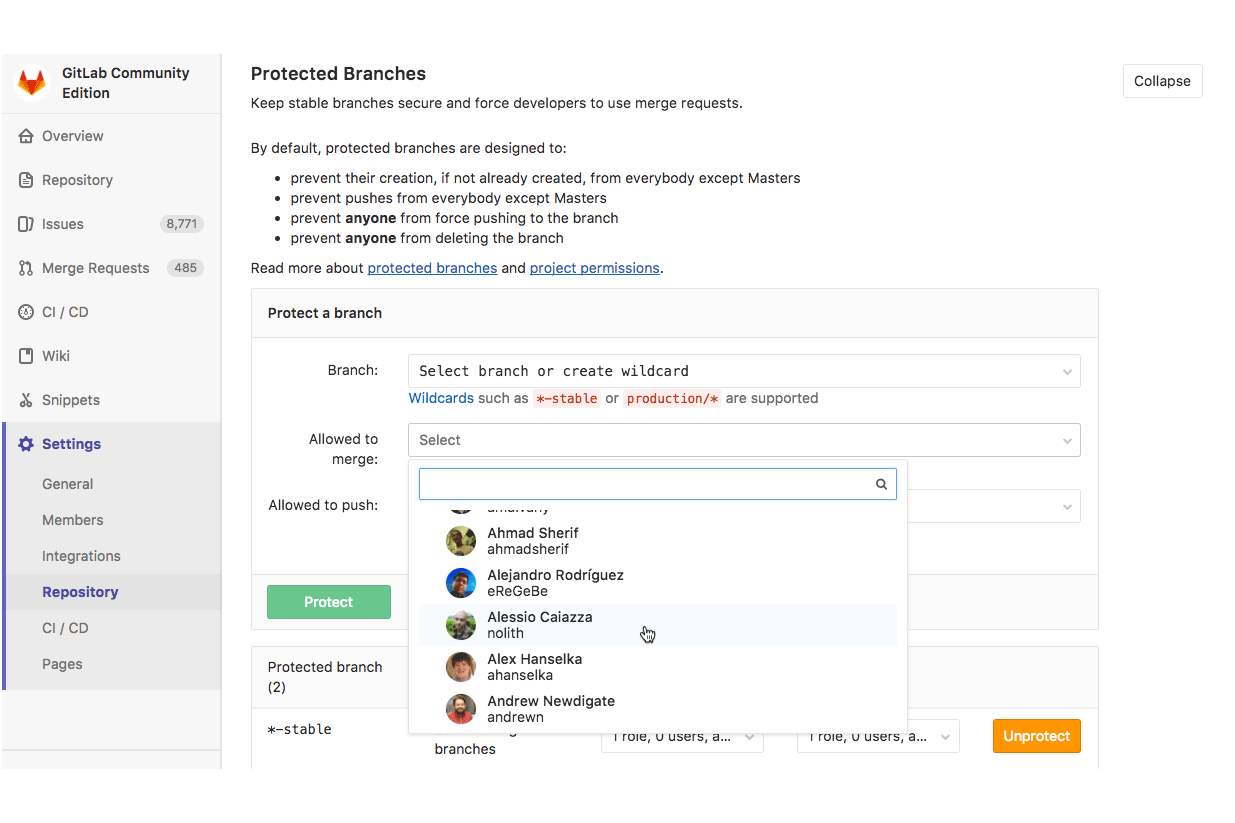Open the Members settings submenu item
The image size is (1235, 823).
click(73, 520)
